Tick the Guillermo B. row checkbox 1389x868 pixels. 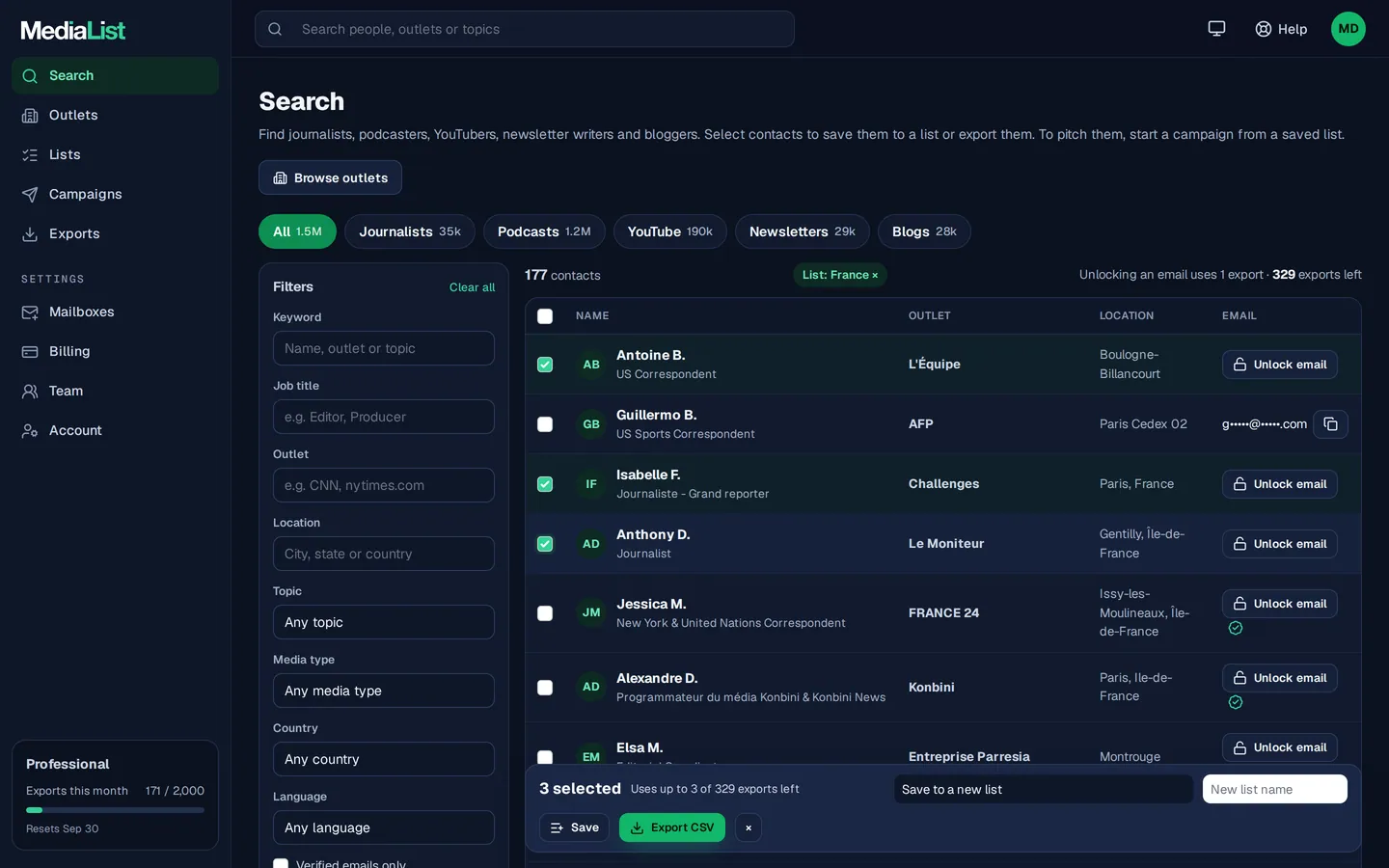(545, 424)
